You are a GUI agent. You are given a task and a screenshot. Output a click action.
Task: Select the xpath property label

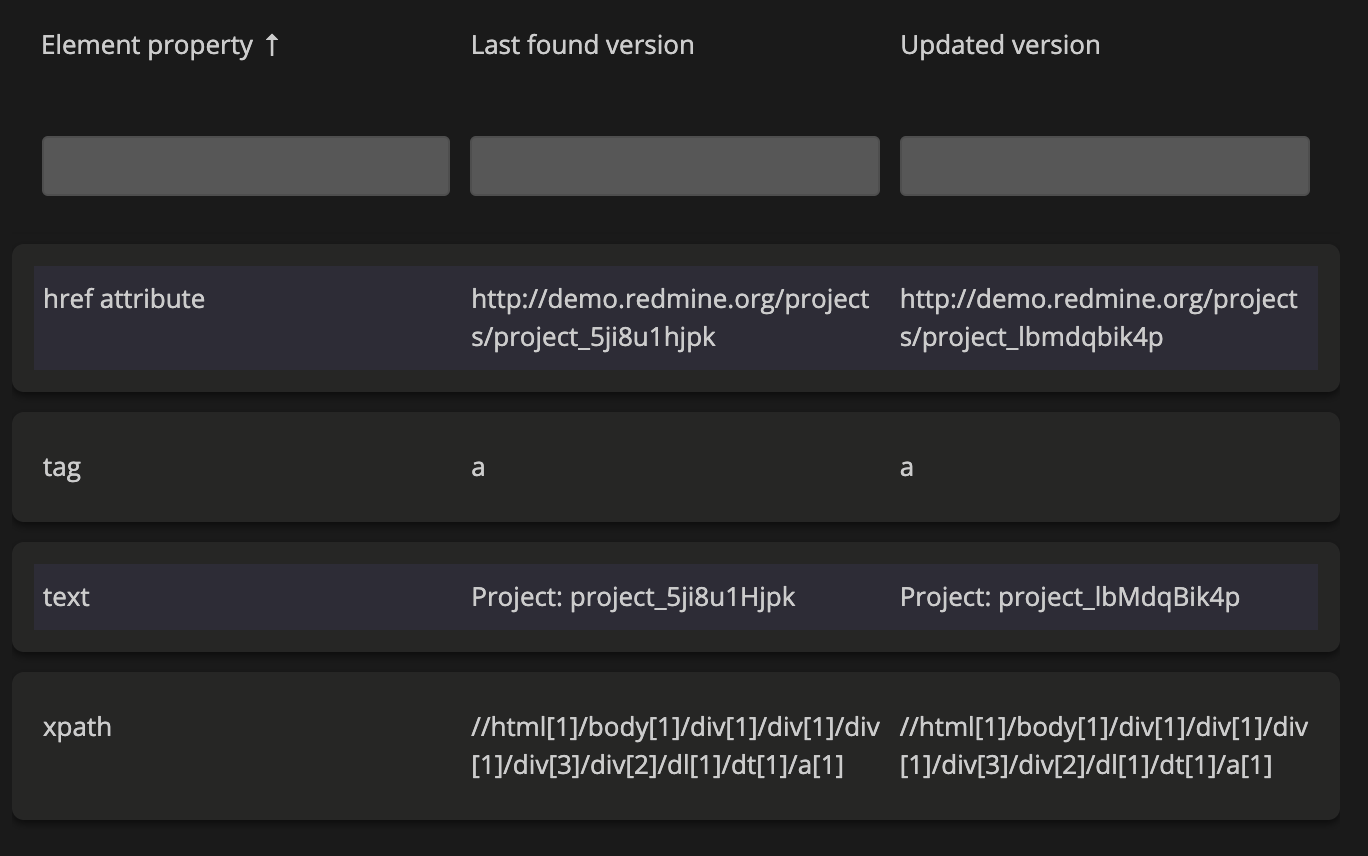pyautogui.click(x=77, y=727)
